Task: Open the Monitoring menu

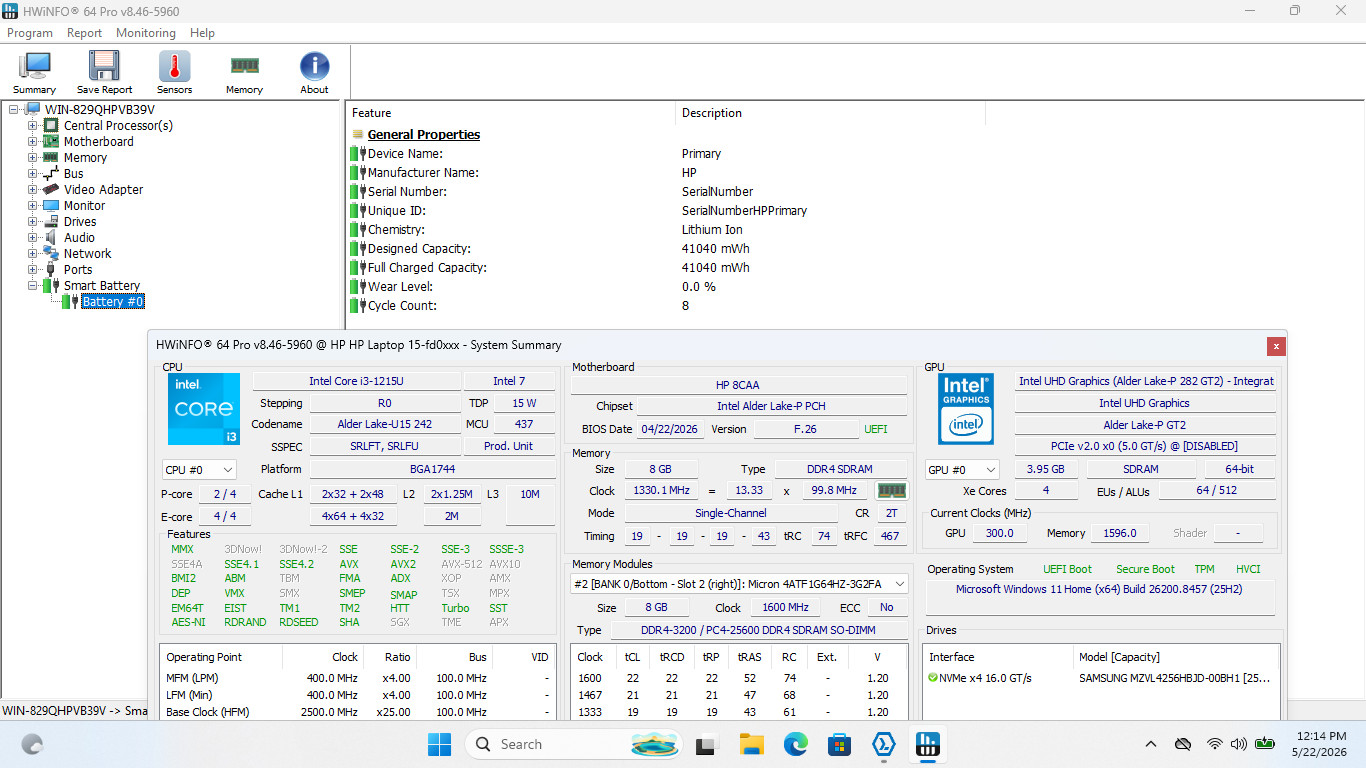Action: (x=145, y=33)
